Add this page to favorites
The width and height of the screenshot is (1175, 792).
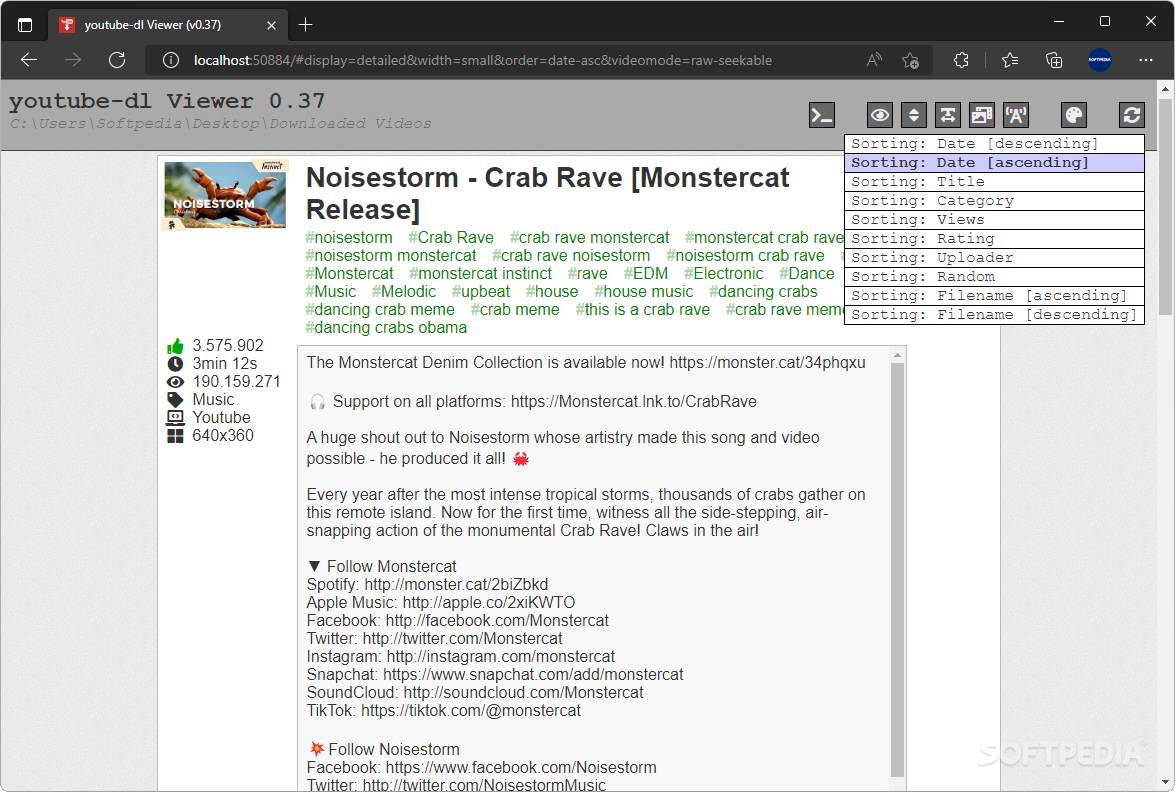tap(910, 60)
